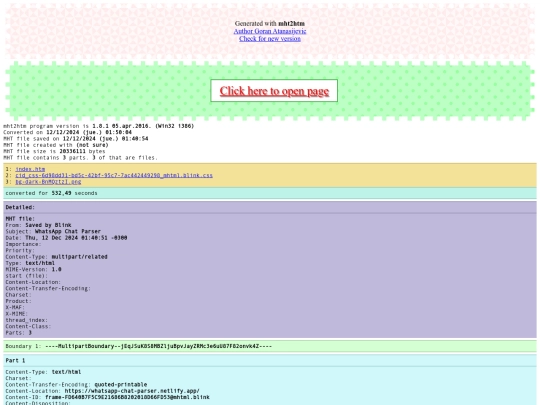Select the Content-Location netlify.app URL line

click(102, 391)
